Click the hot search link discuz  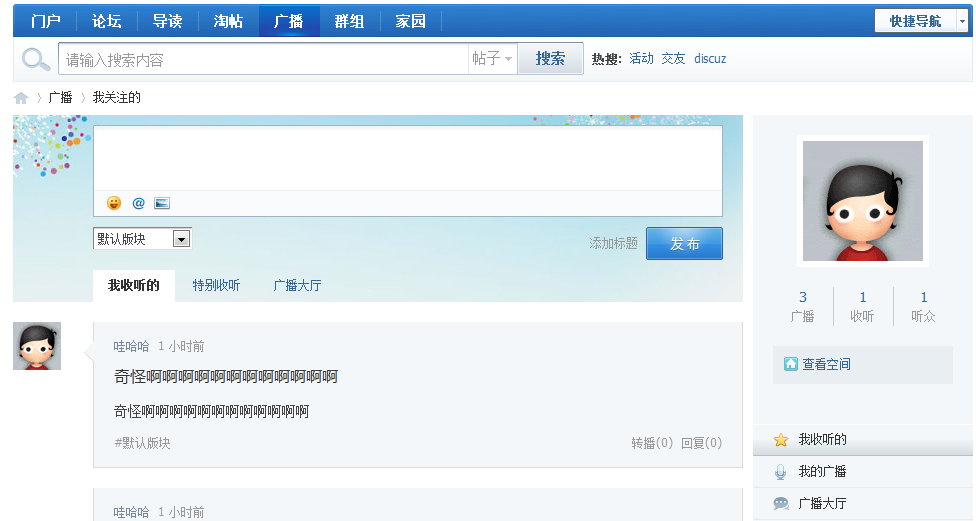coord(710,59)
